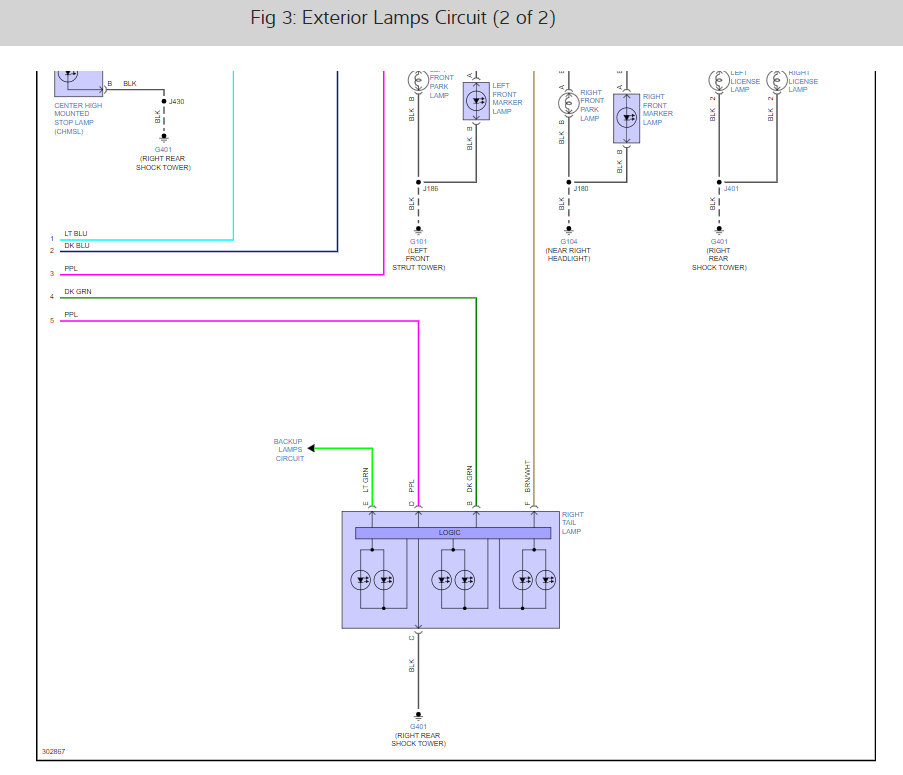Select the 'RIGHT FRONT MARKER LAMP' label
Screen dimensions: 903x775
click(658, 109)
